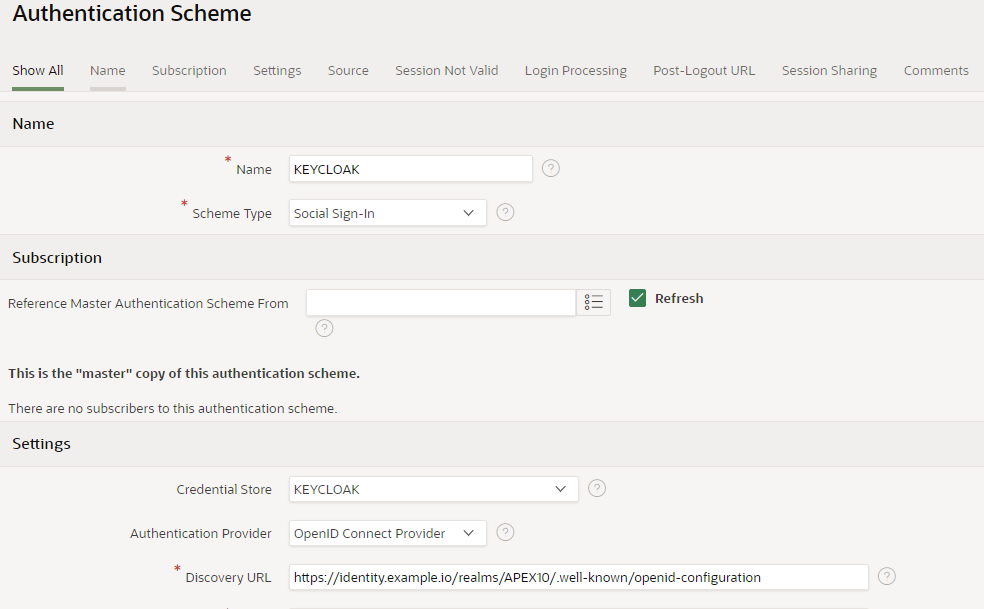Click the Discovery URL input field
Viewport: 984px width, 609px height.
point(579,577)
